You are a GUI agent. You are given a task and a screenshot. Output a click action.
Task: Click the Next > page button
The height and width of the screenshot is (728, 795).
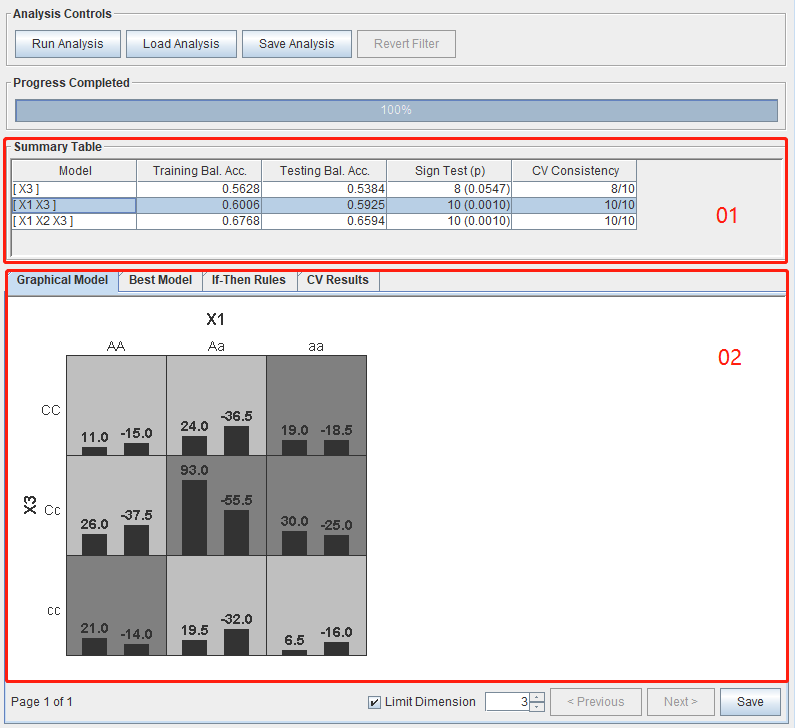pyautogui.click(x=680, y=702)
